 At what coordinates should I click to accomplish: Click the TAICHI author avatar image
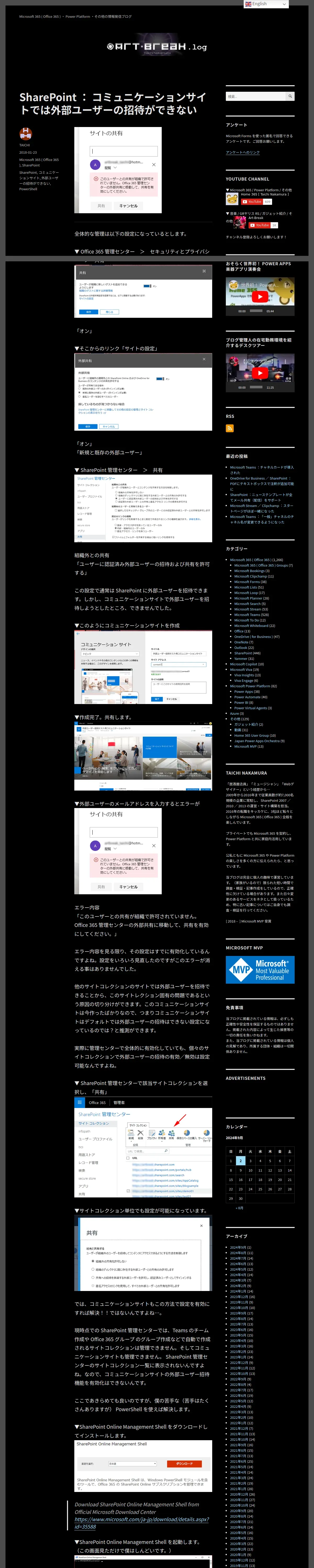coord(25,134)
